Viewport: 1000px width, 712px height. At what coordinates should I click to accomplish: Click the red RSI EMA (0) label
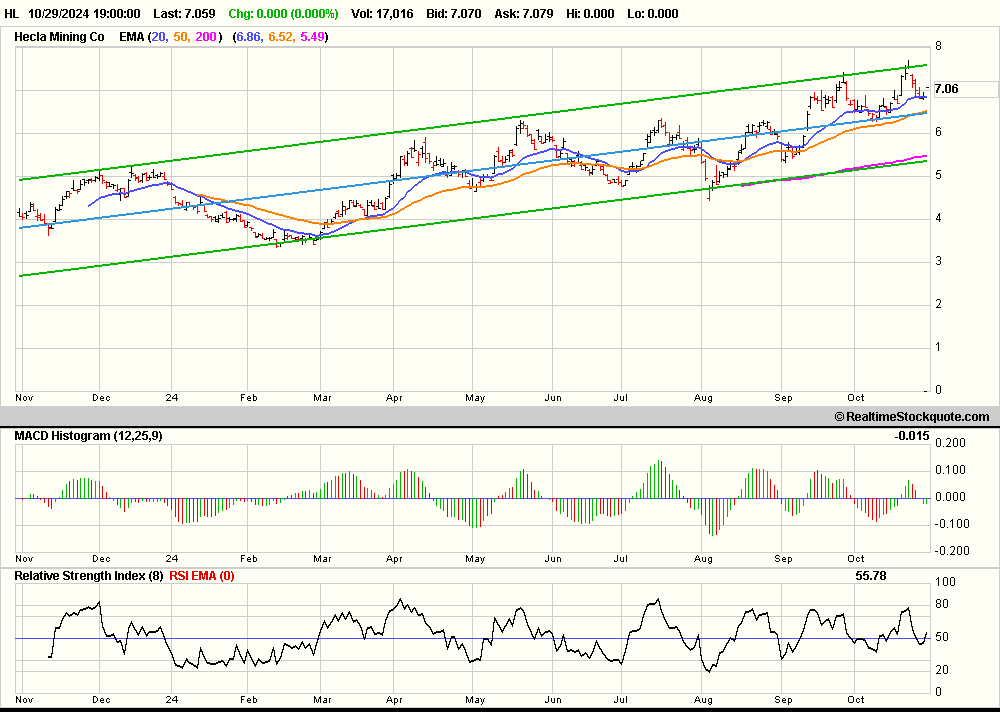coord(202,576)
